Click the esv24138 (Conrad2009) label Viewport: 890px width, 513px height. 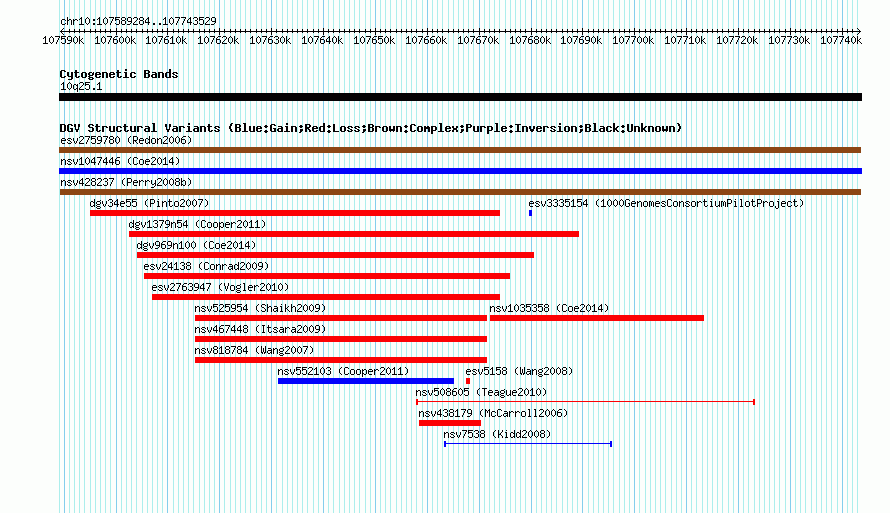click(x=206, y=266)
